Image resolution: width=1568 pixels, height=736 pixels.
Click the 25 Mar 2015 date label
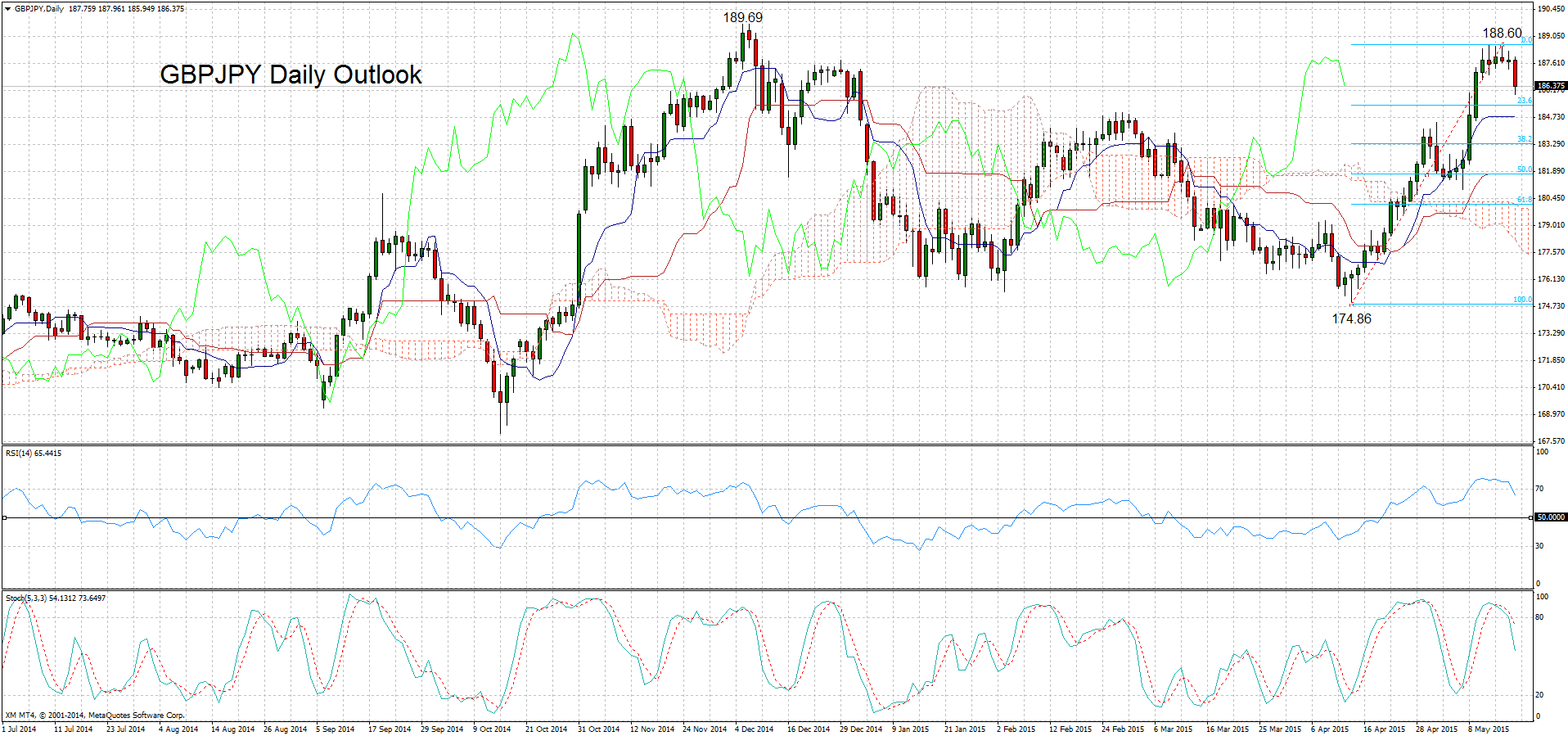[x=1280, y=729]
